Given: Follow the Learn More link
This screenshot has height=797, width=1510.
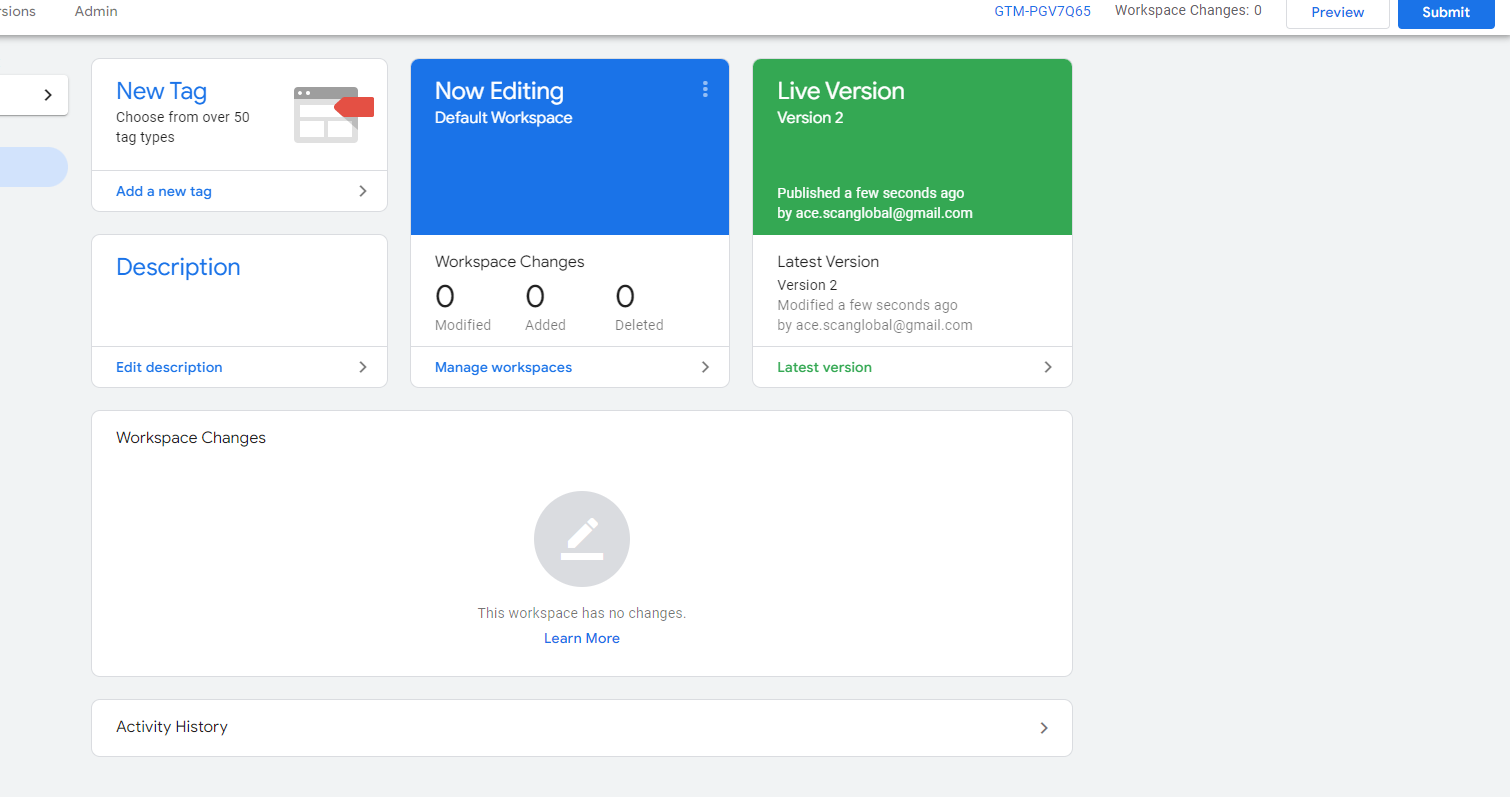Looking at the screenshot, I should 581,638.
